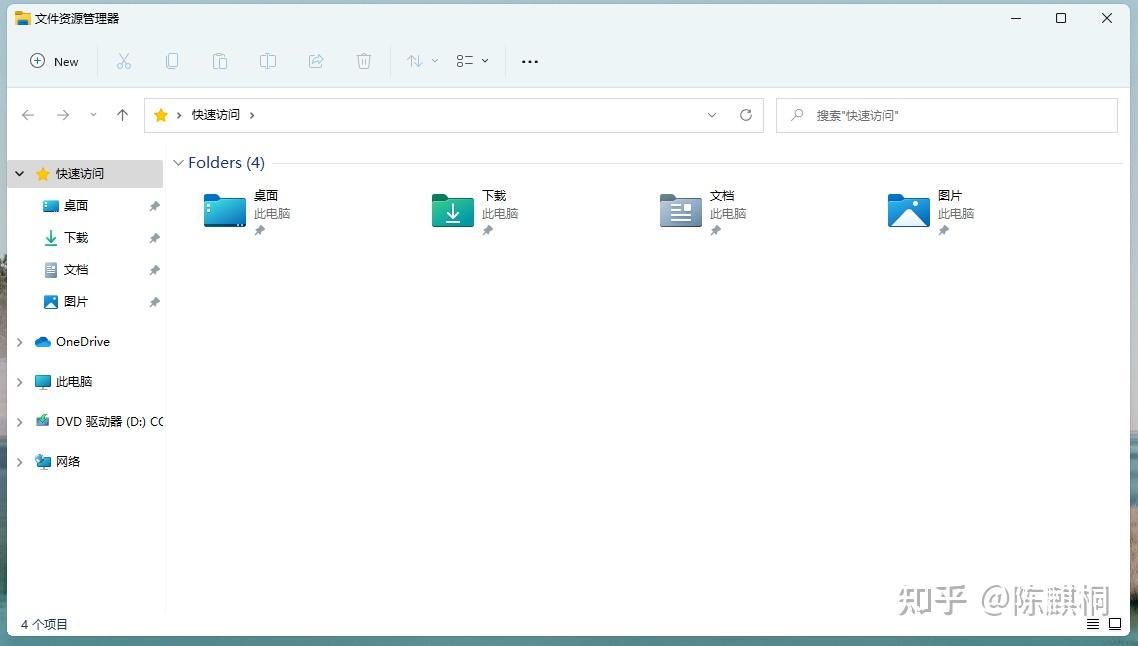Select the 桌面 folder icon in main pane
This screenshot has height=646, width=1138.
224,210
